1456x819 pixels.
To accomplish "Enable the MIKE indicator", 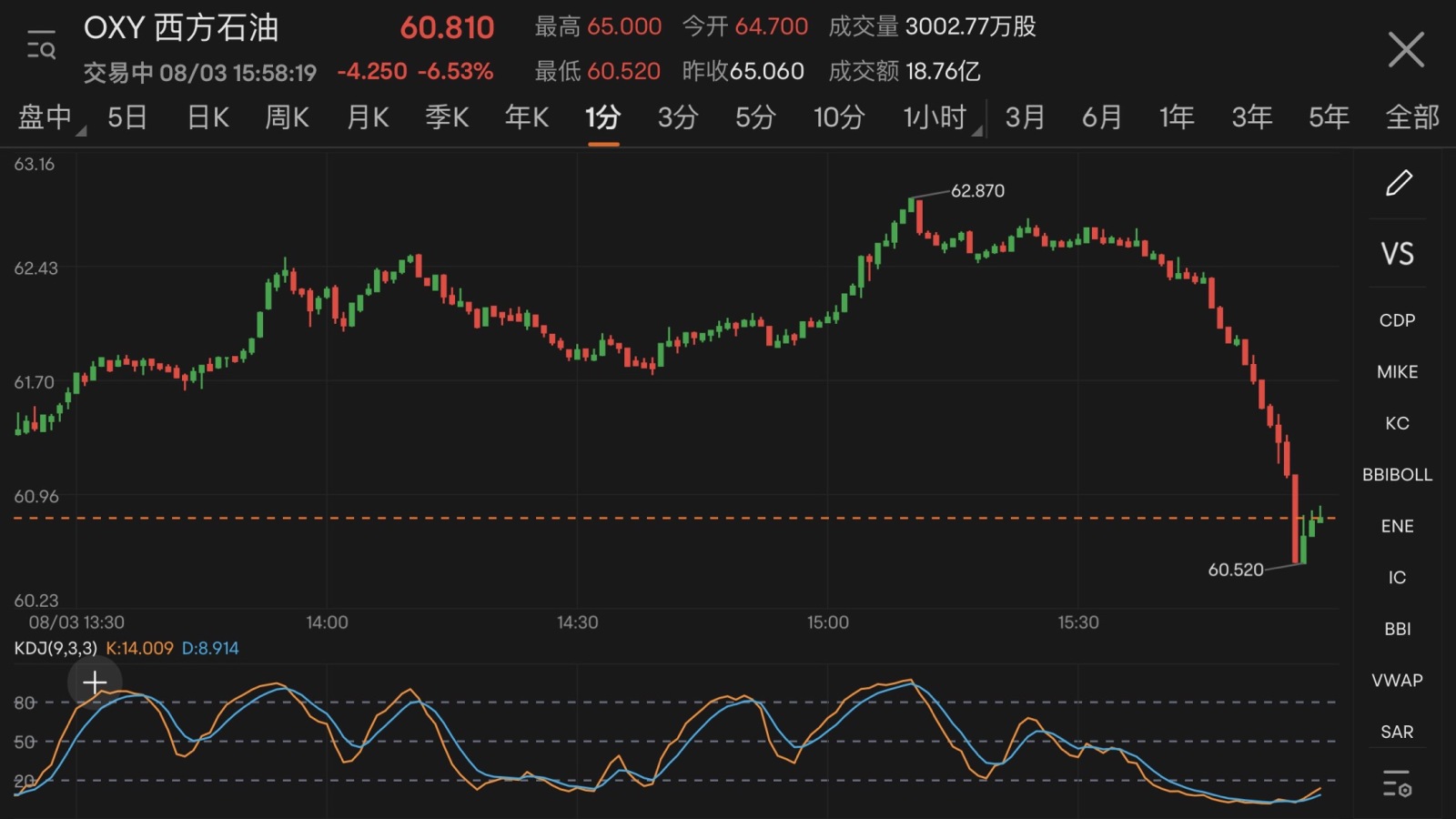I will click(1397, 371).
